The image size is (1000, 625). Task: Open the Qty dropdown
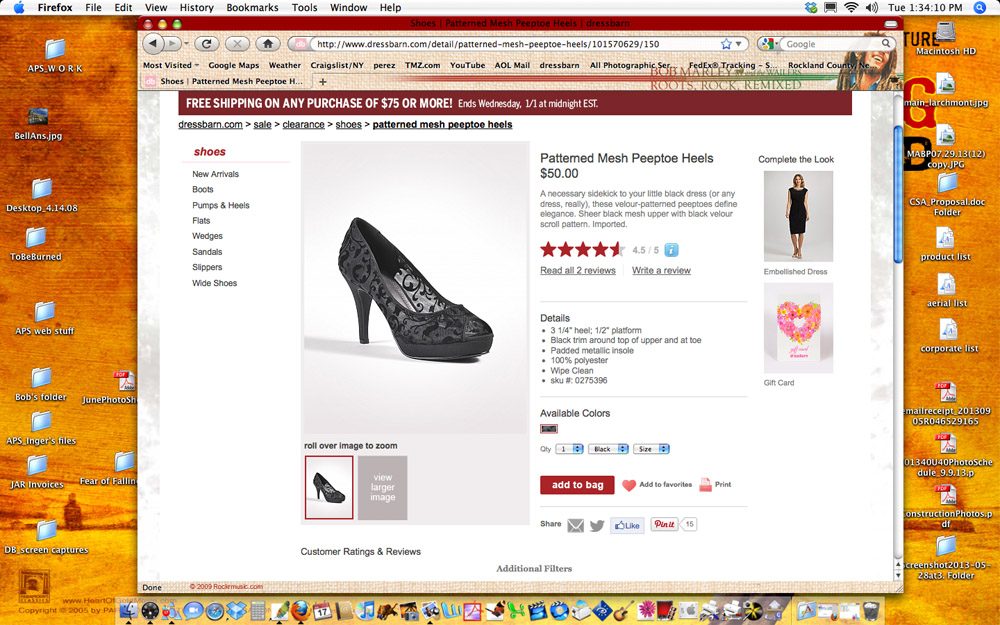click(570, 449)
